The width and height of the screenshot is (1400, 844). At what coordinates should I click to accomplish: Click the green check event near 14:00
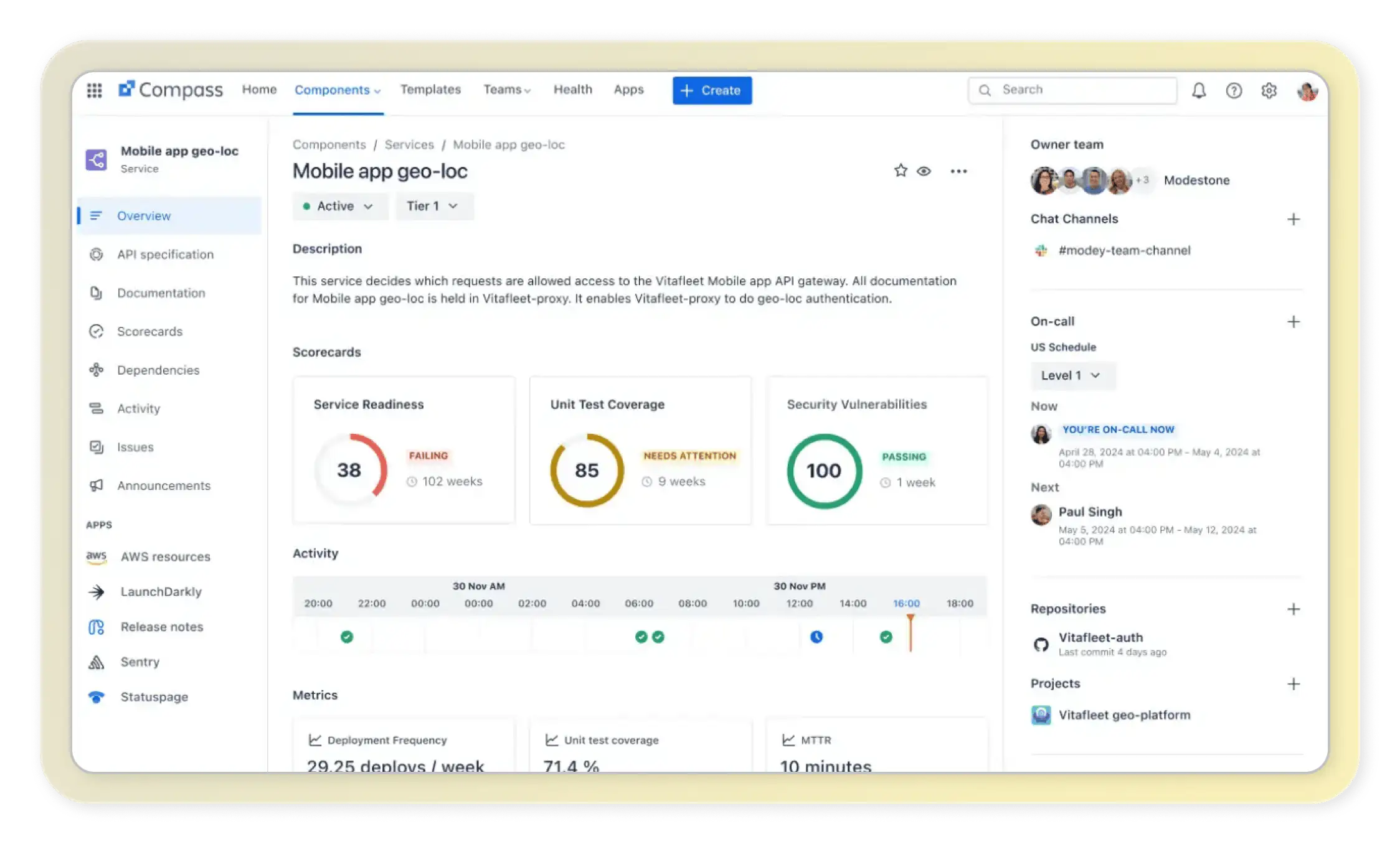click(886, 637)
